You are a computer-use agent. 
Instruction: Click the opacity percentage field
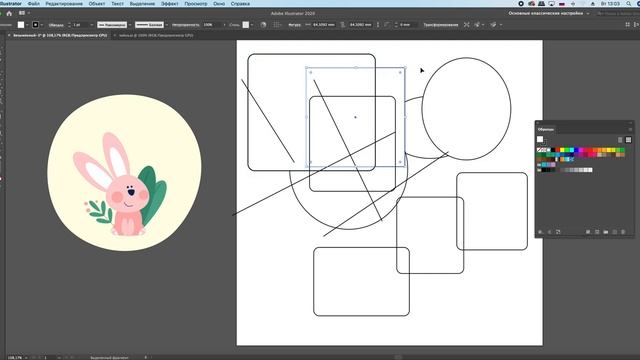(x=212, y=25)
